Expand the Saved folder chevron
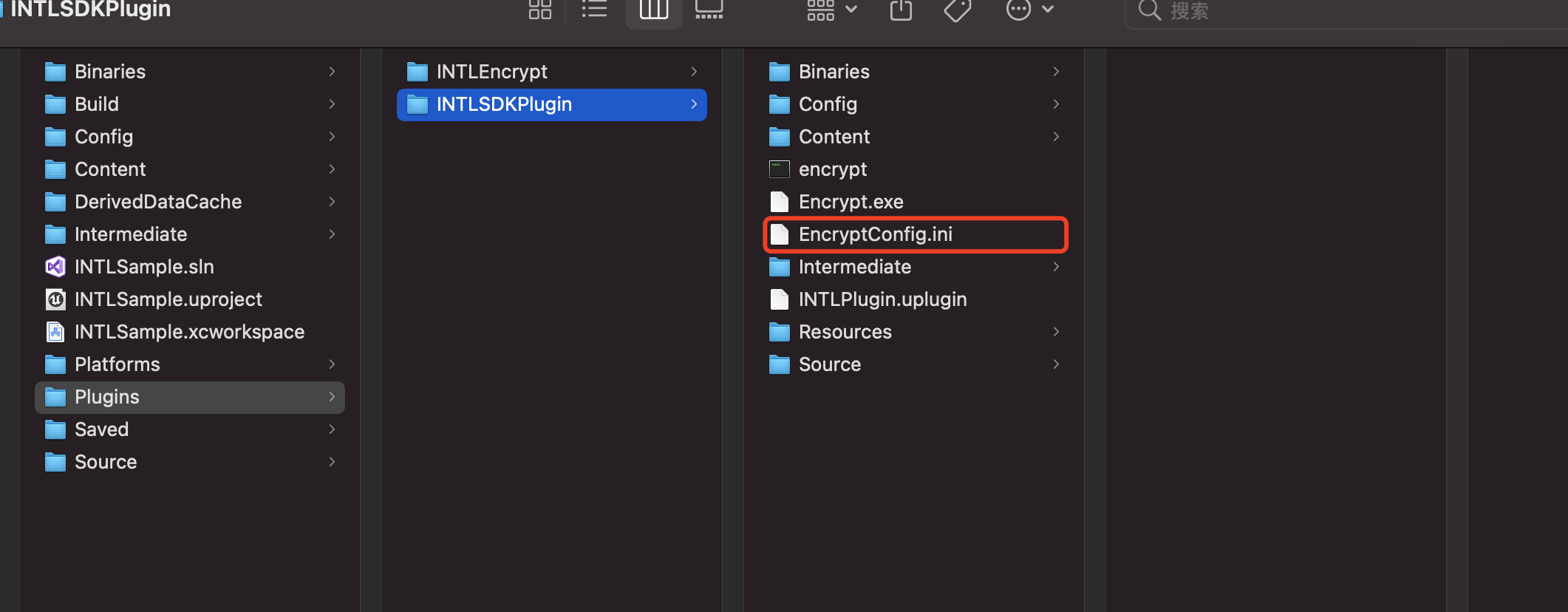The width and height of the screenshot is (1568, 612). point(332,429)
